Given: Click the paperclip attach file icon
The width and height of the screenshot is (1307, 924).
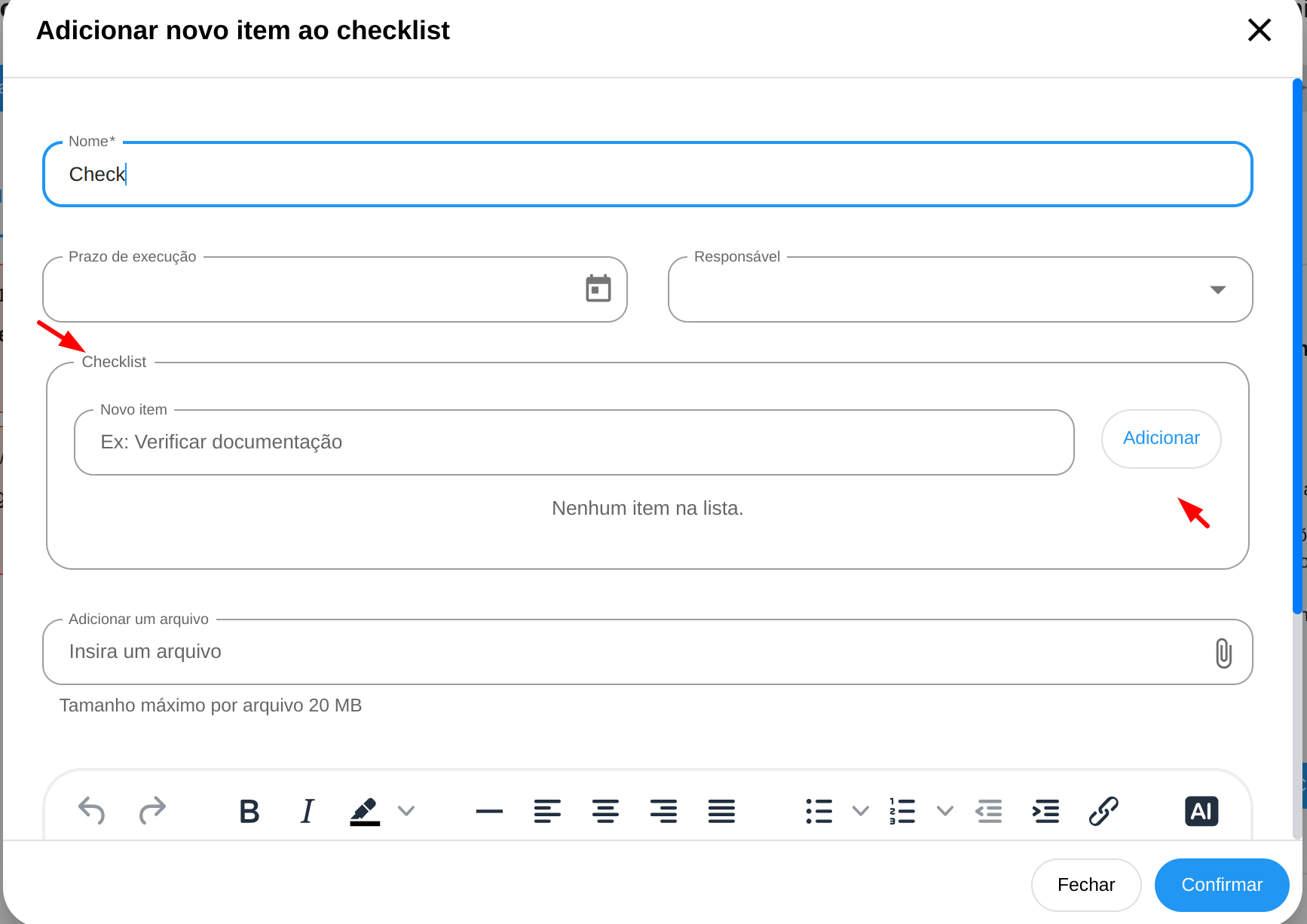Looking at the screenshot, I should point(1223,653).
